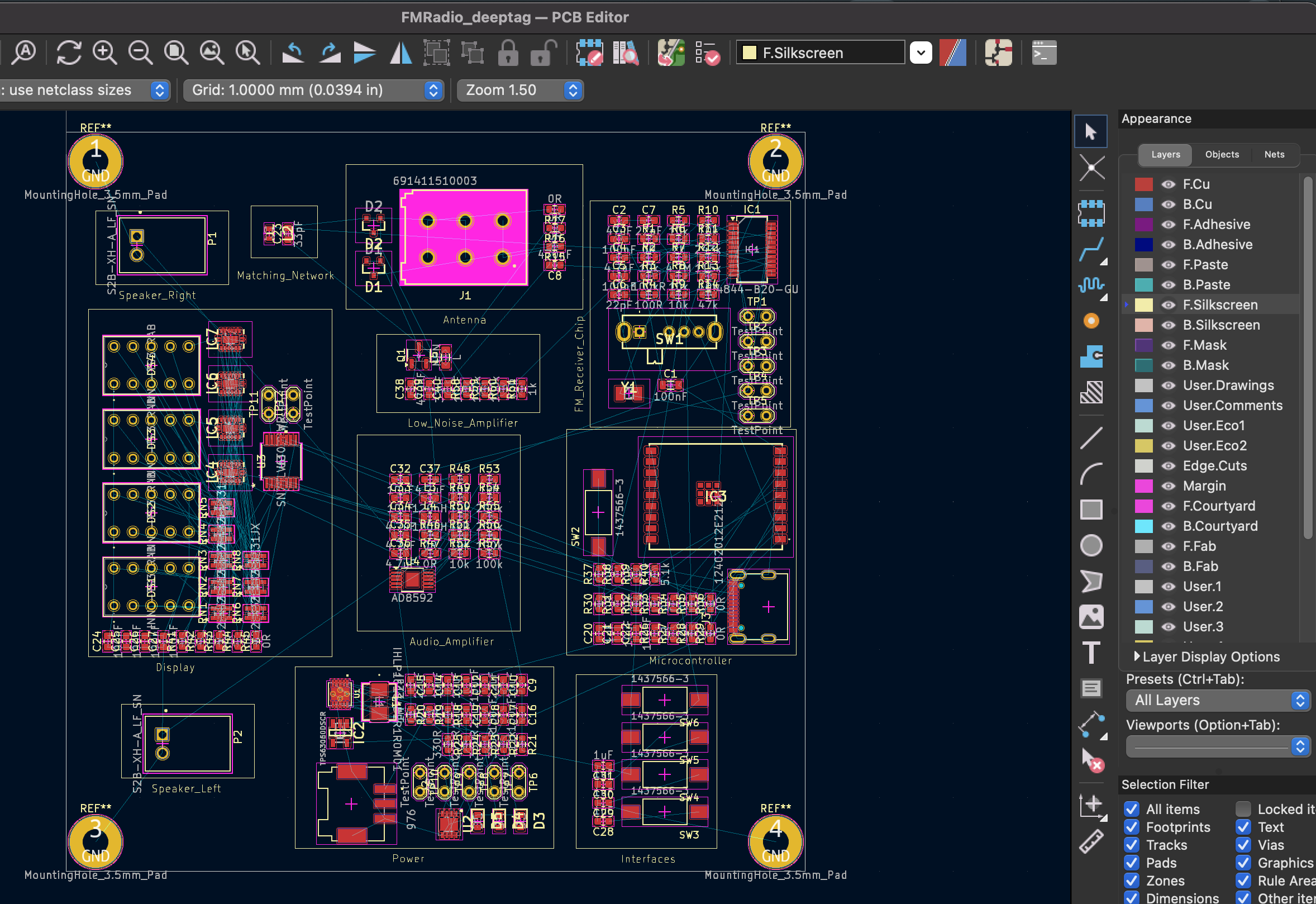Open the Viewports dropdown
The height and width of the screenshot is (904, 1316).
pyautogui.click(x=1217, y=747)
